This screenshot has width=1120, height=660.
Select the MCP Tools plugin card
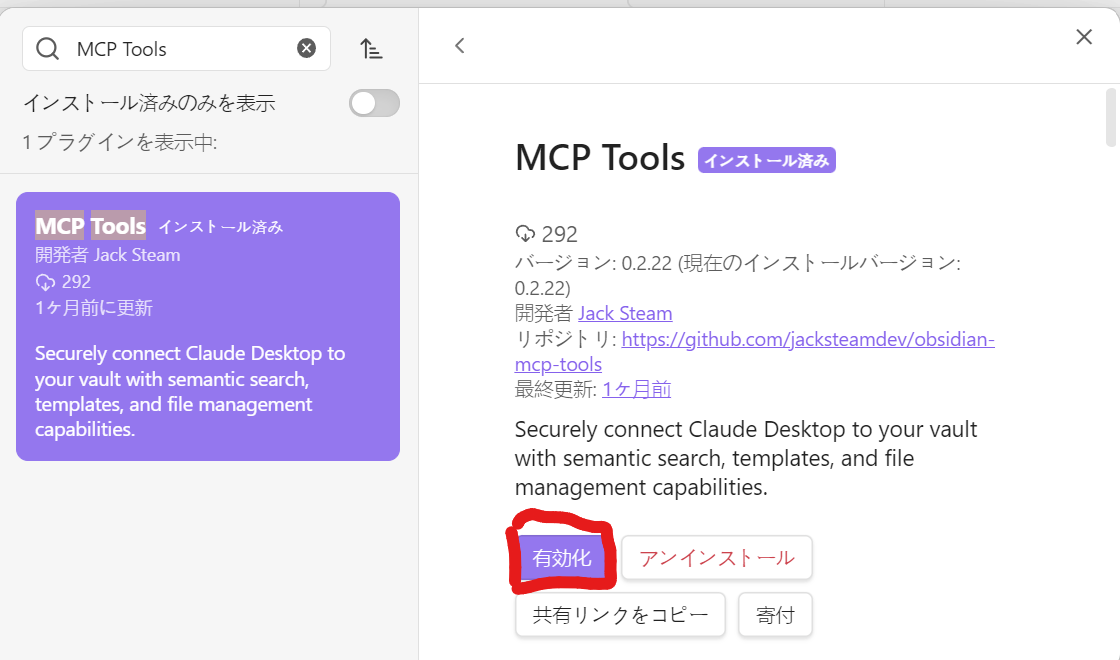click(x=208, y=326)
